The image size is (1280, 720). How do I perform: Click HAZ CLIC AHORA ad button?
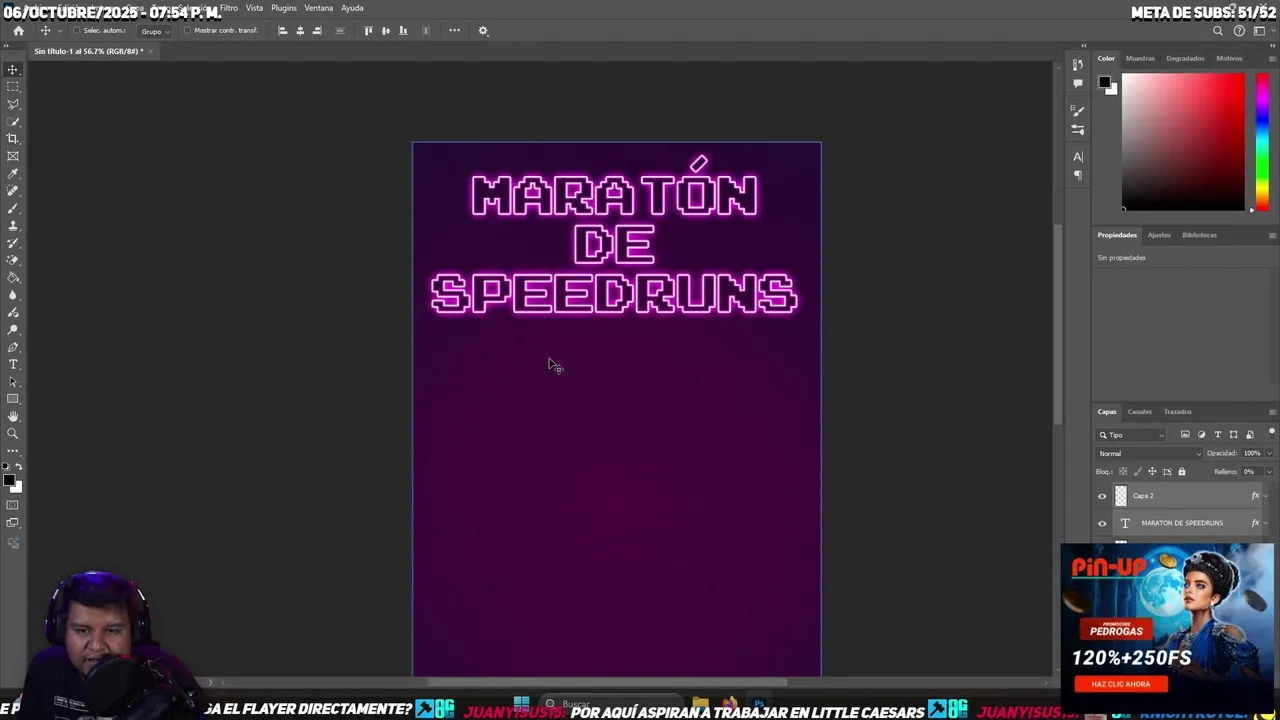[1121, 684]
